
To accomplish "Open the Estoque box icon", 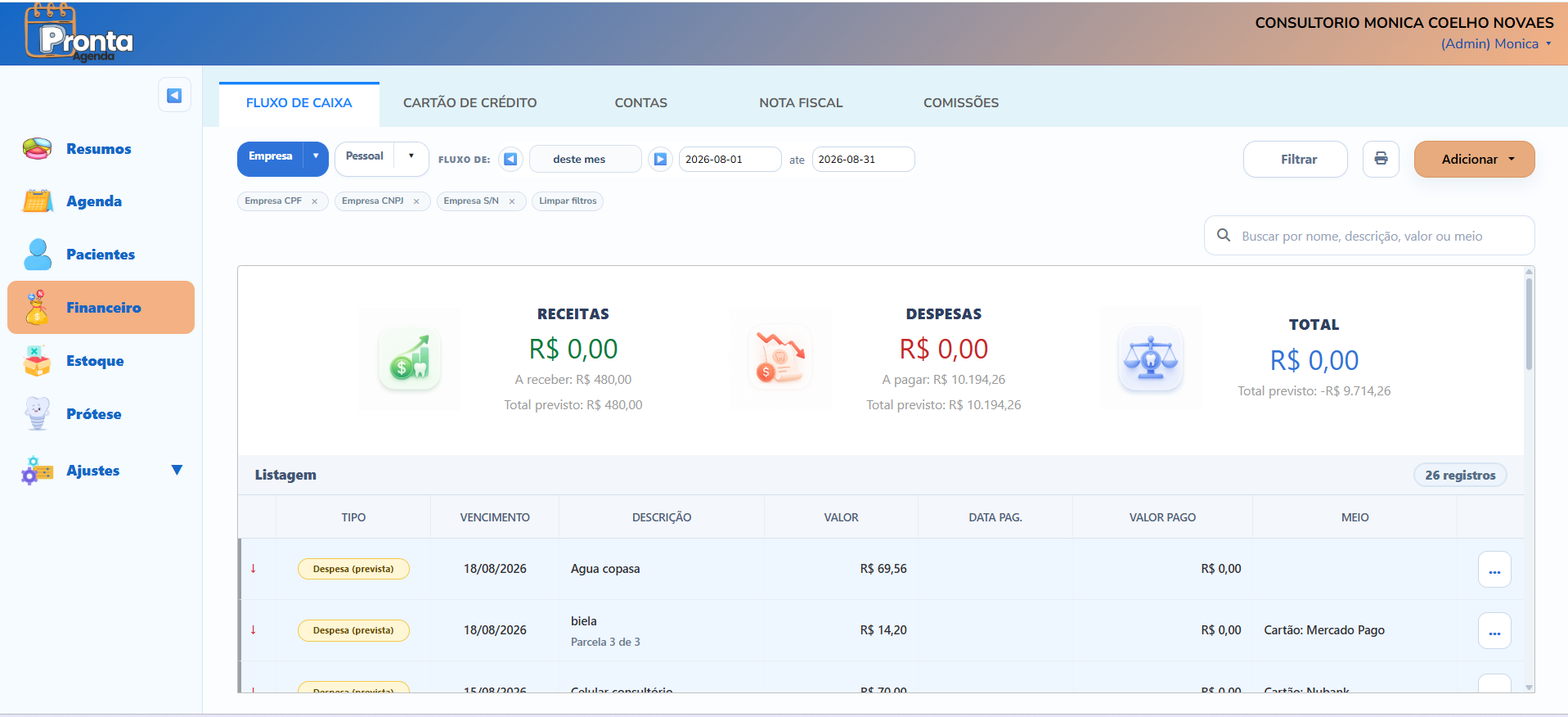I will [37, 361].
